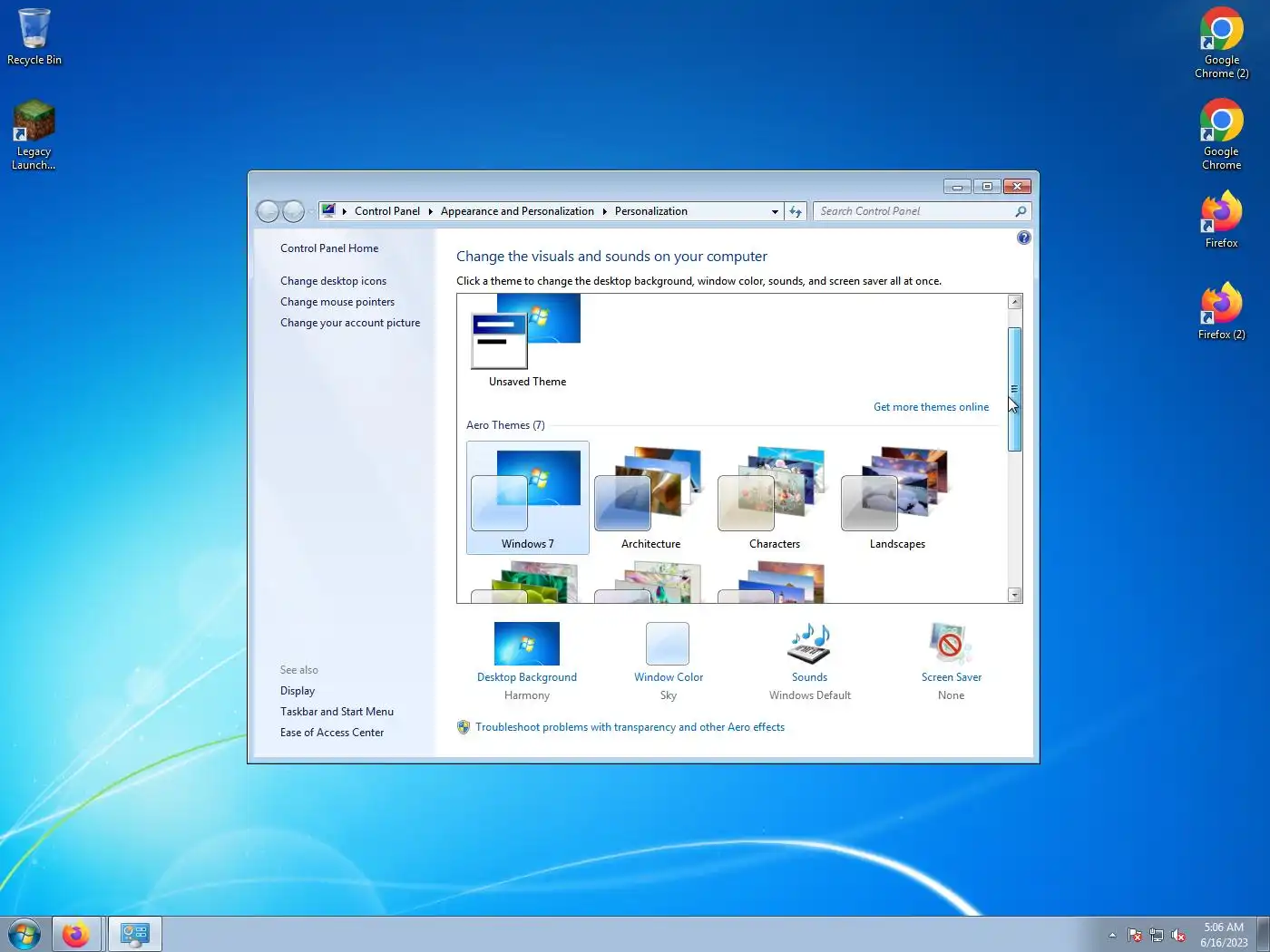Click the Back navigation button
This screenshot has width=1270, height=952.
coord(268,211)
